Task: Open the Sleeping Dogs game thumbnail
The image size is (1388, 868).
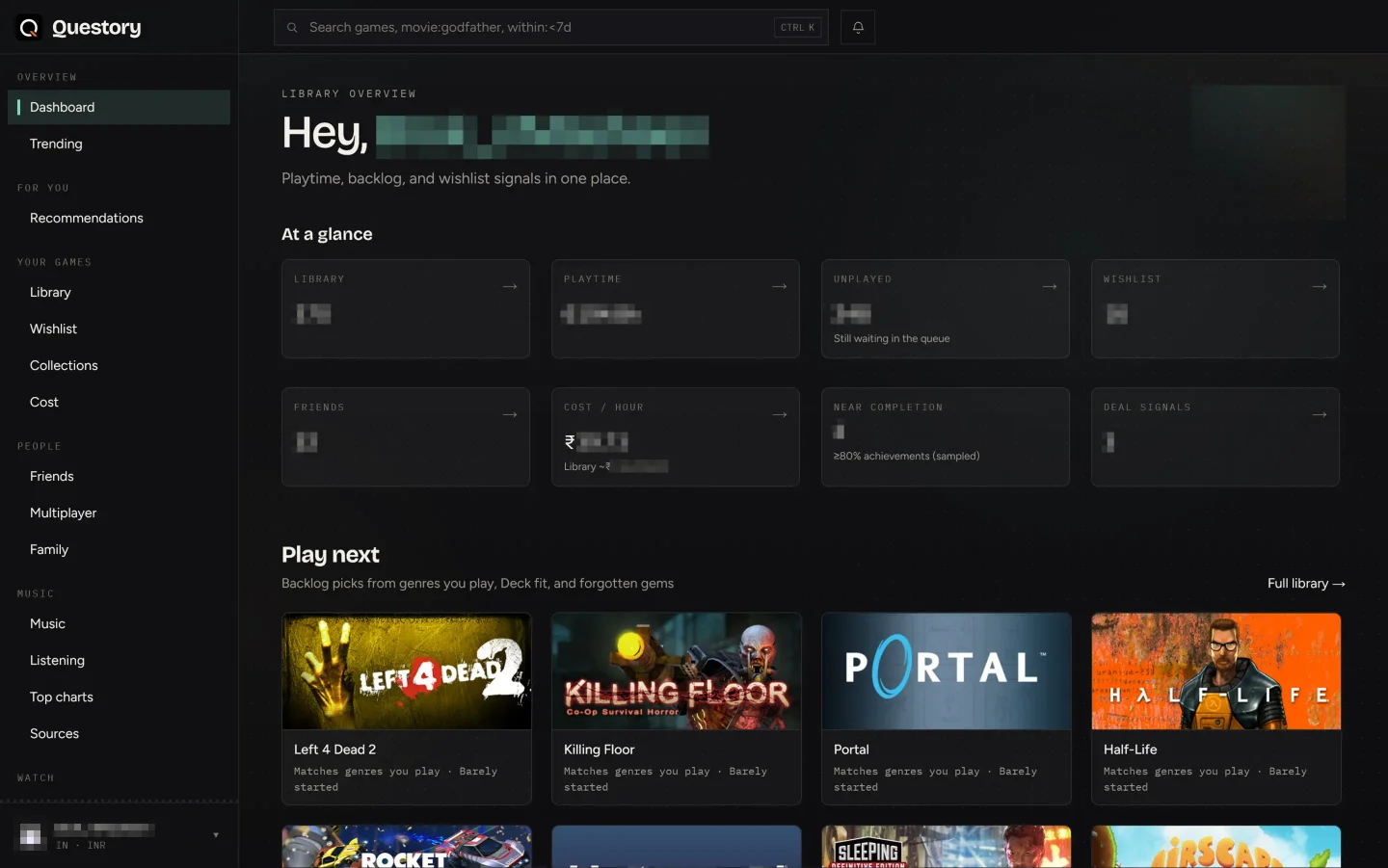Action: (947, 847)
